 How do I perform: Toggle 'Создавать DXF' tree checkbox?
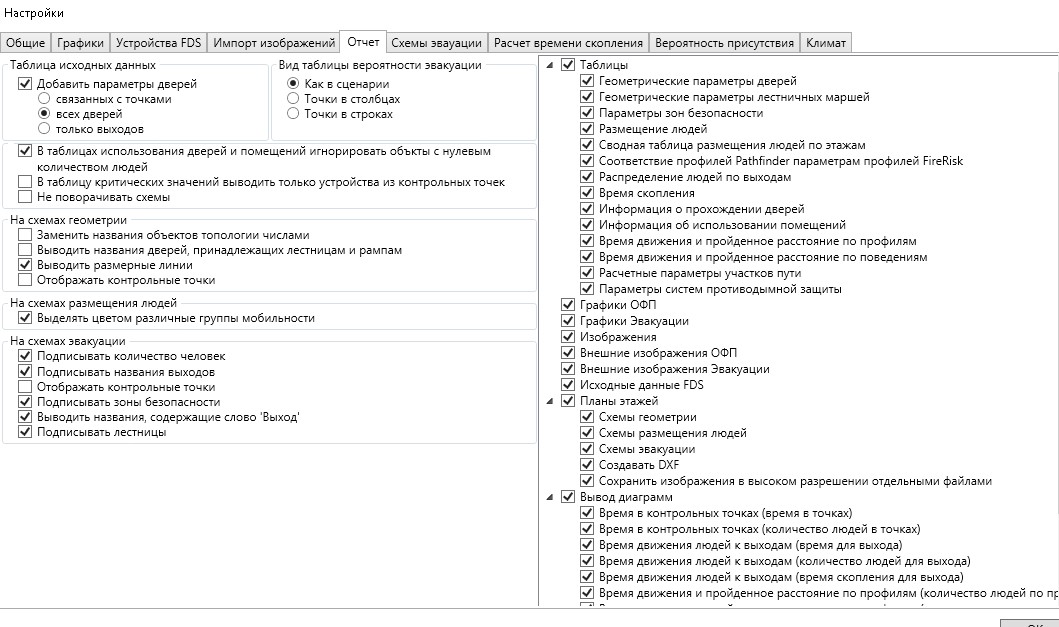587,465
